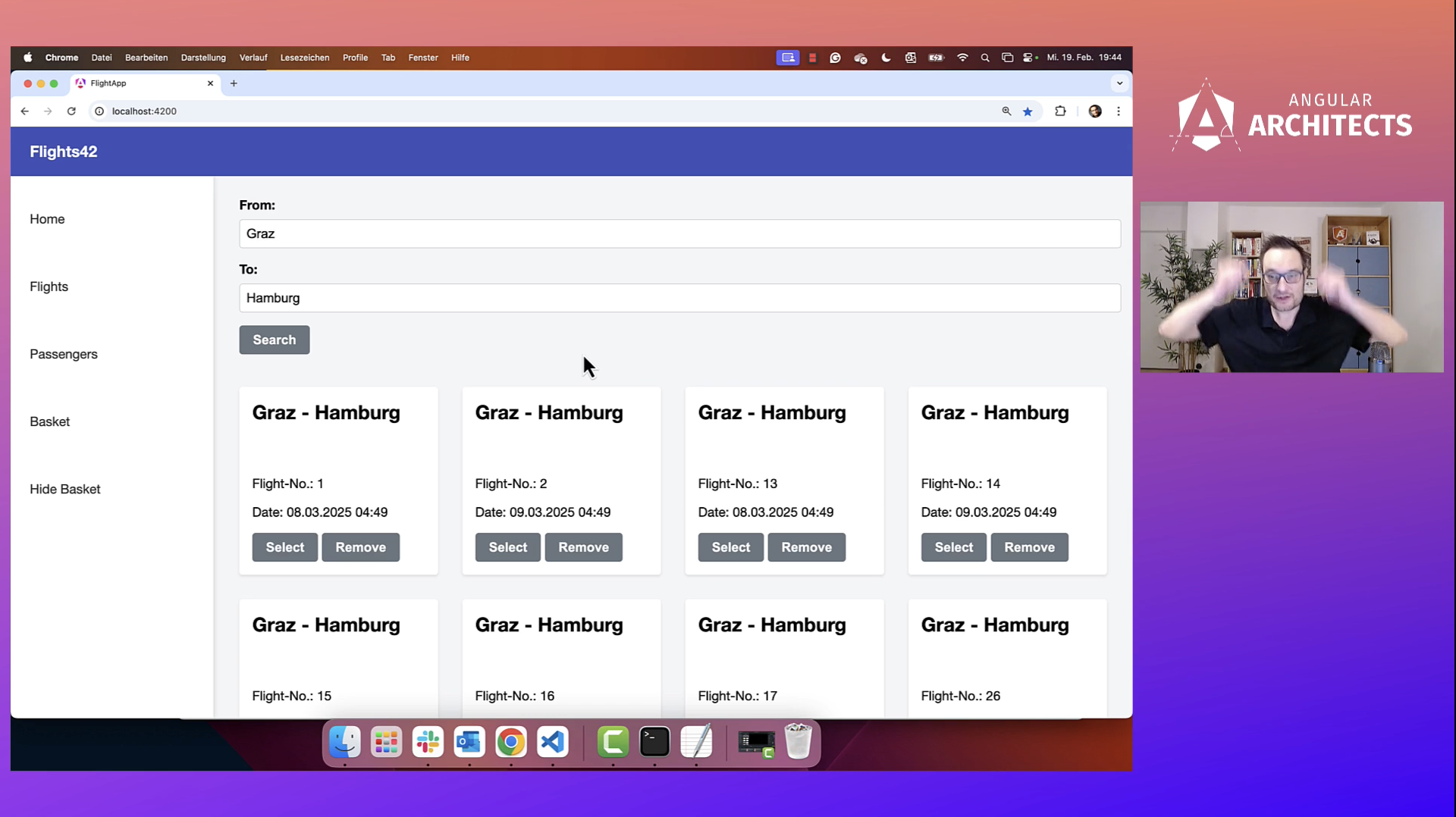This screenshot has width=1456, height=817.
Task: Open Visual Studio Code from the dock
Action: pyautogui.click(x=553, y=742)
